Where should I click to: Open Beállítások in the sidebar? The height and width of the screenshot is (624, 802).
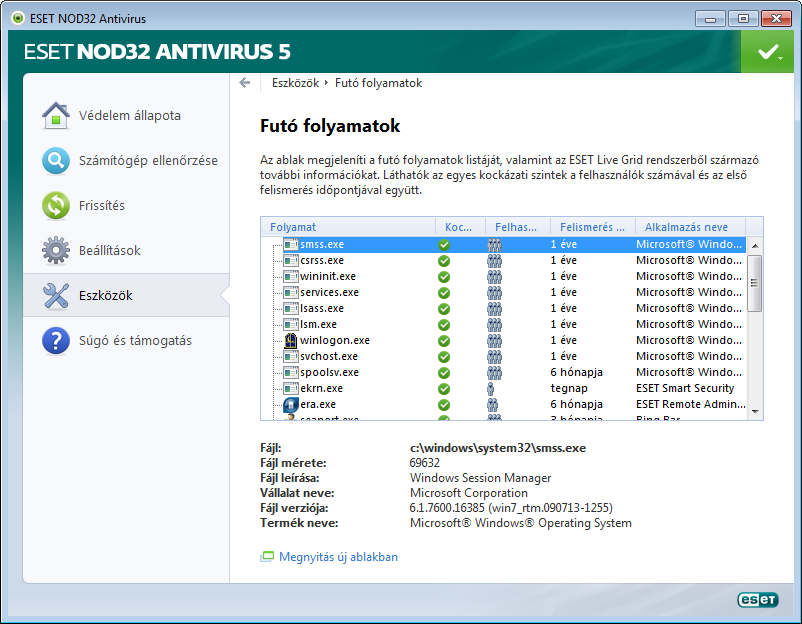click(x=126, y=251)
